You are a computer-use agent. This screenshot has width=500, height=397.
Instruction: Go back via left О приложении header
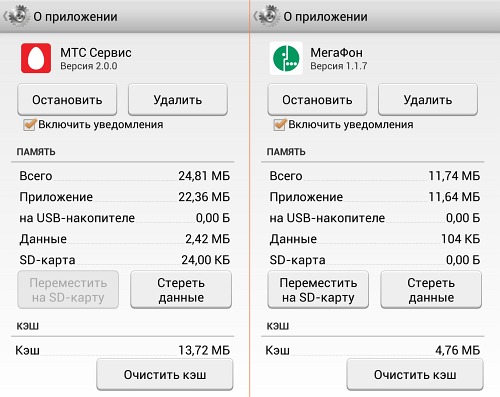point(75,16)
